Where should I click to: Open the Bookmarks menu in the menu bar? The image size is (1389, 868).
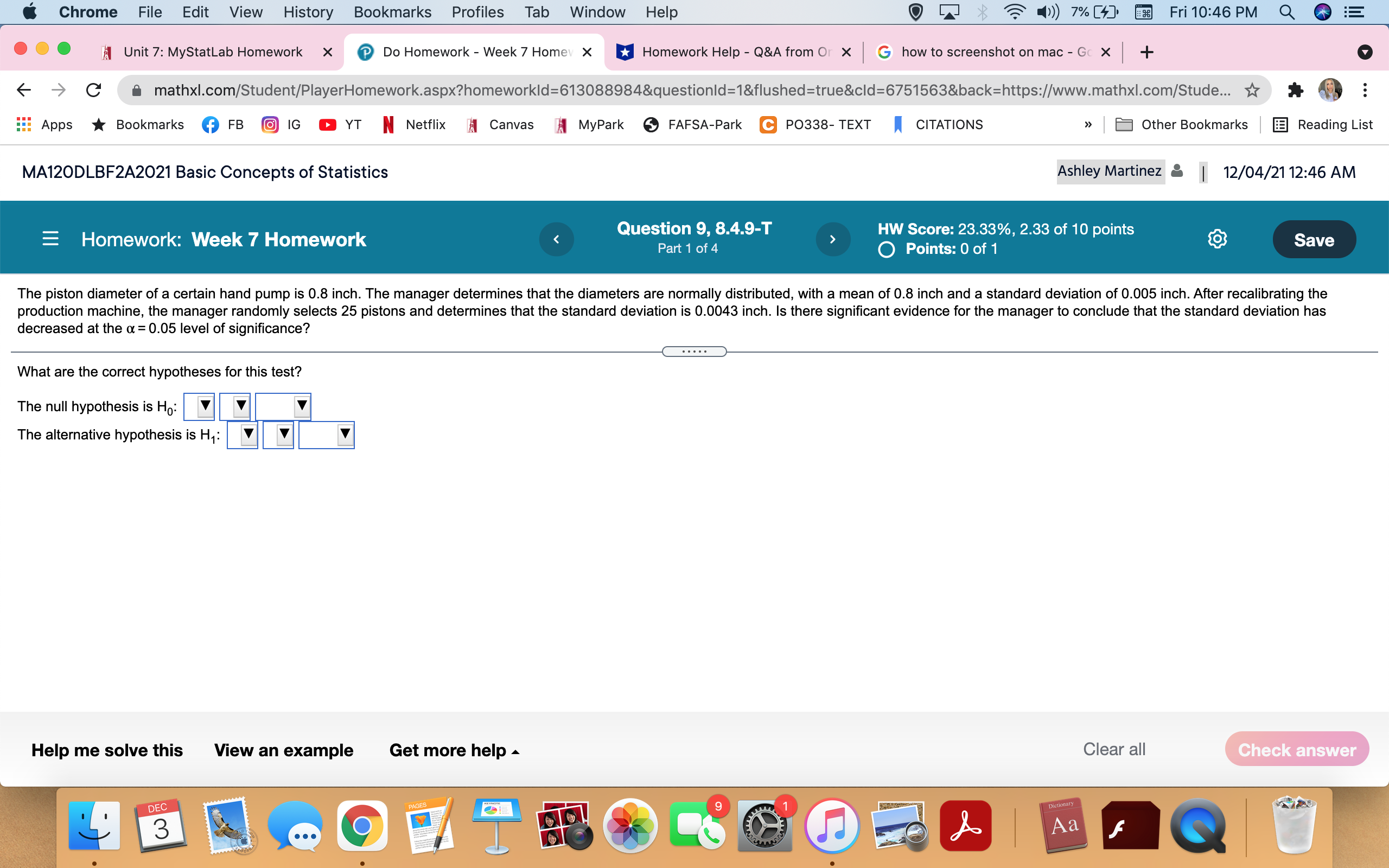click(392, 12)
